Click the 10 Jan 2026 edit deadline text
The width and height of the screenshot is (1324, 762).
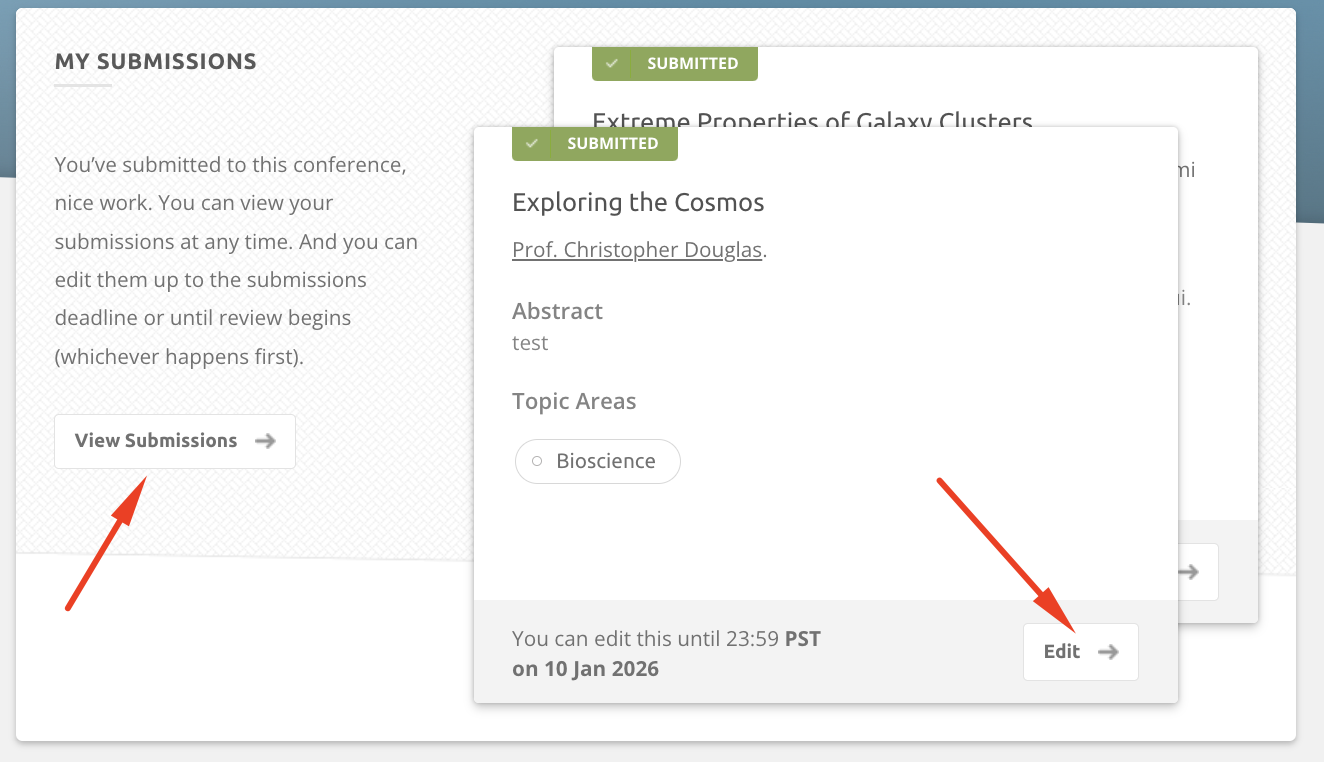[x=585, y=669]
